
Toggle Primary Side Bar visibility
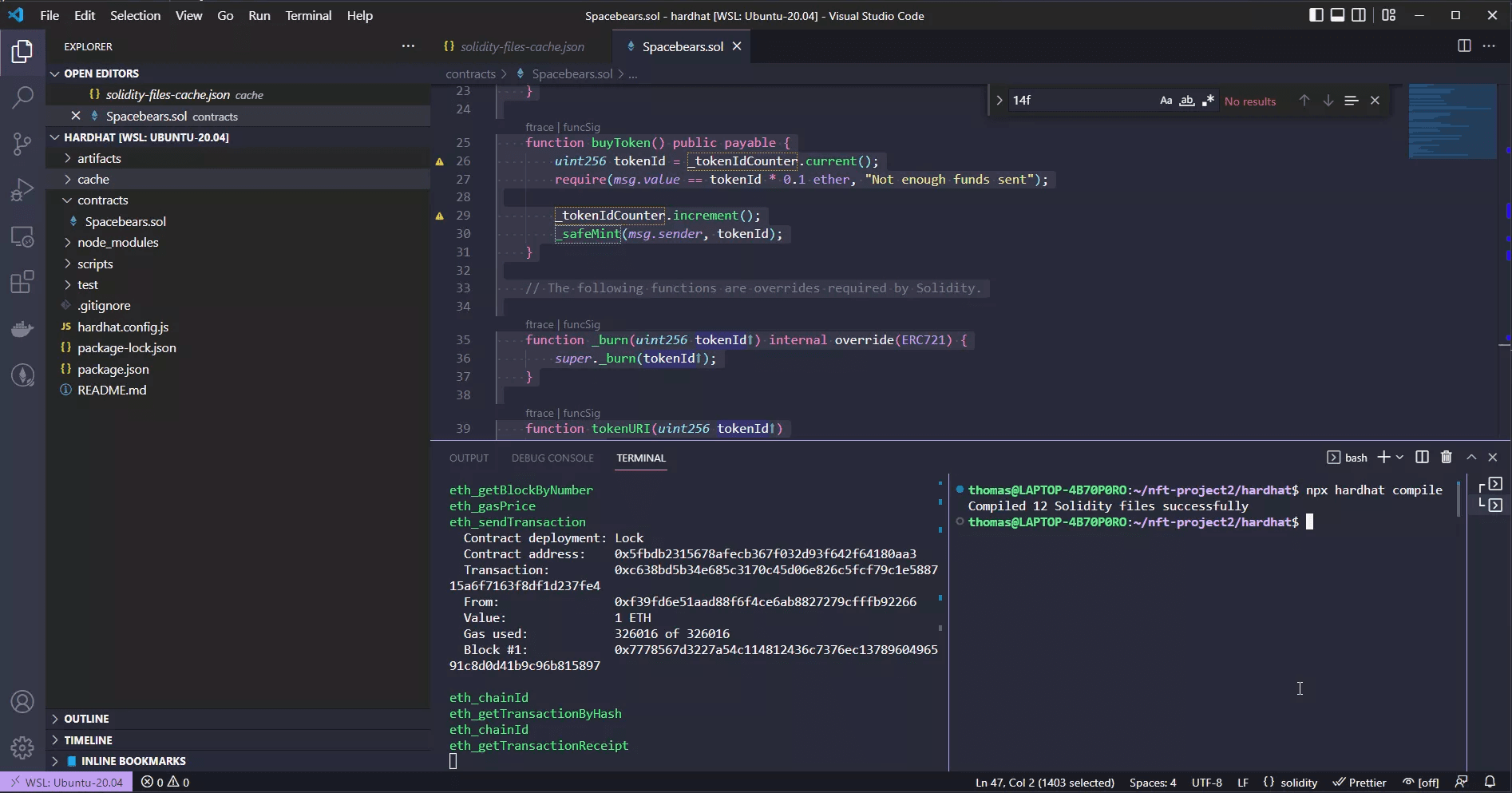point(1316,15)
